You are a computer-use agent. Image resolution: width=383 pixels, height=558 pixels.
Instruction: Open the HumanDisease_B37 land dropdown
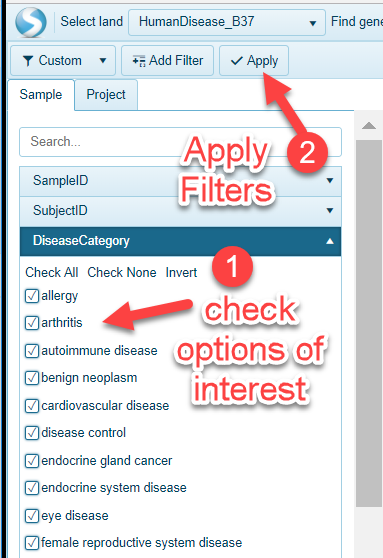227,22
